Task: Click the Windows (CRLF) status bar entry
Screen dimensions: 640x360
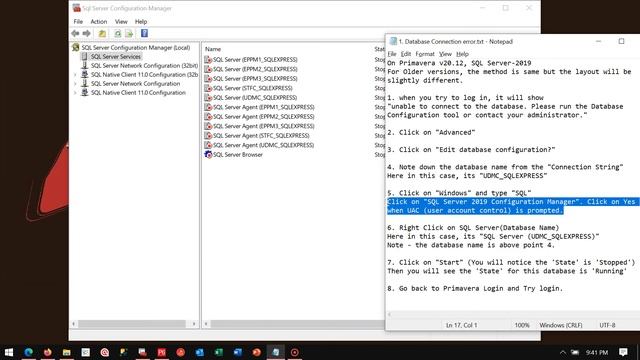Action: point(561,325)
